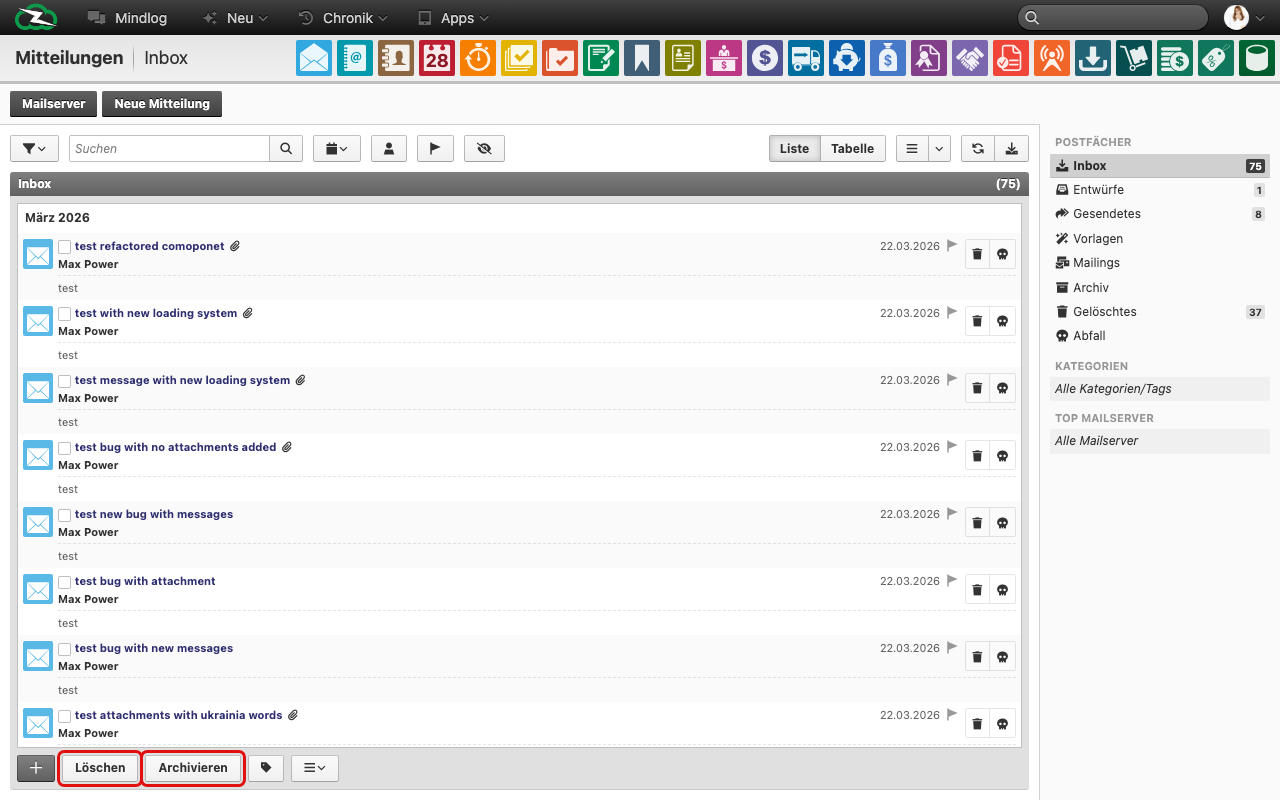The width and height of the screenshot is (1280, 800).
Task: Open the green percent price tag icon
Action: coord(1216,58)
